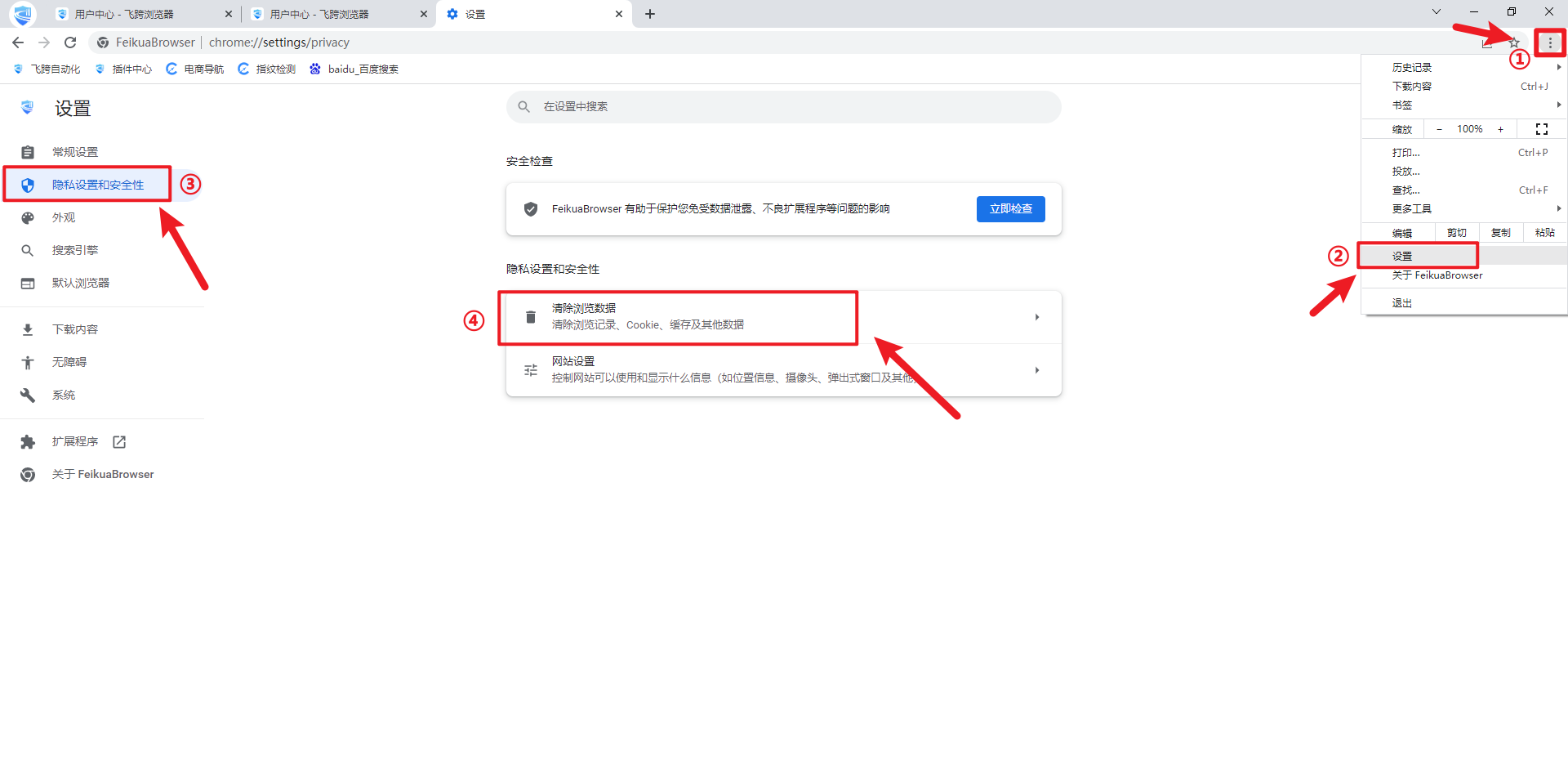Open Appearance settings in sidebar
This screenshot has width=1568, height=760.
64,217
